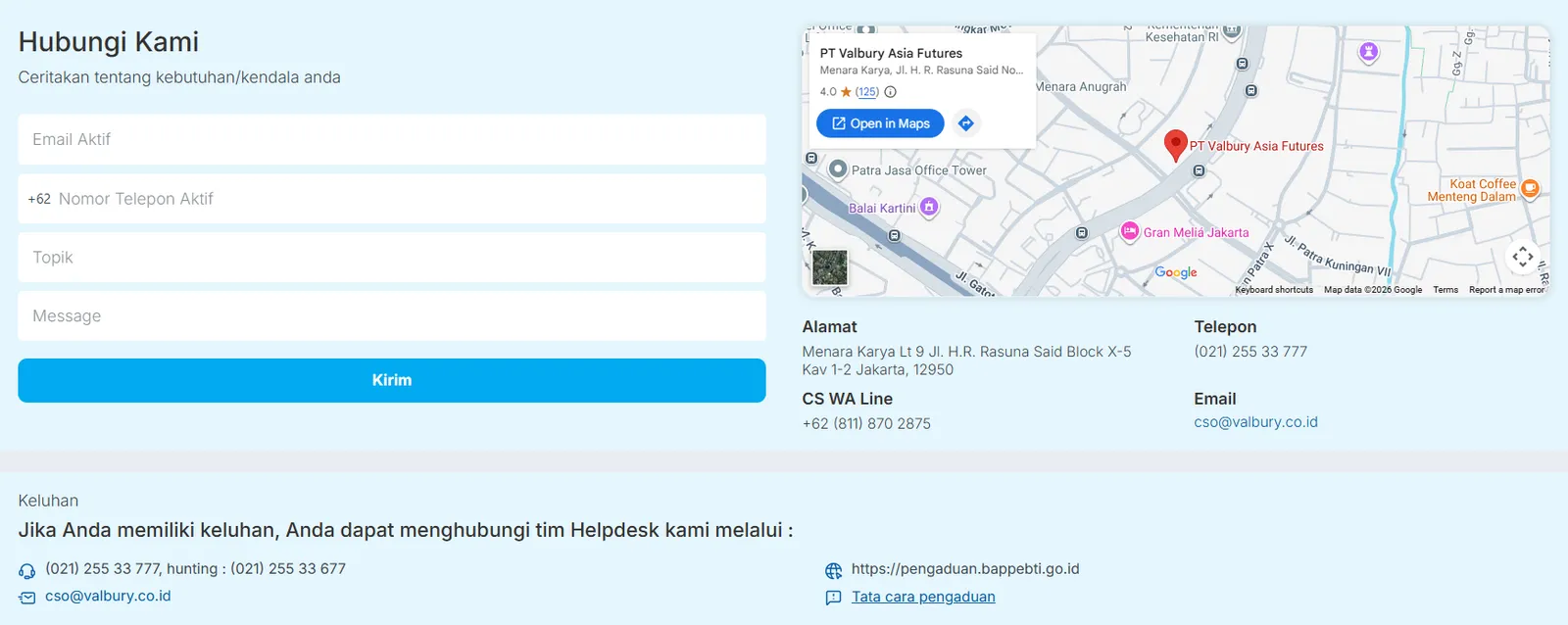Click Koat Coffee Menteng Dalam marker
This screenshot has height=625, width=1568.
1530,188
